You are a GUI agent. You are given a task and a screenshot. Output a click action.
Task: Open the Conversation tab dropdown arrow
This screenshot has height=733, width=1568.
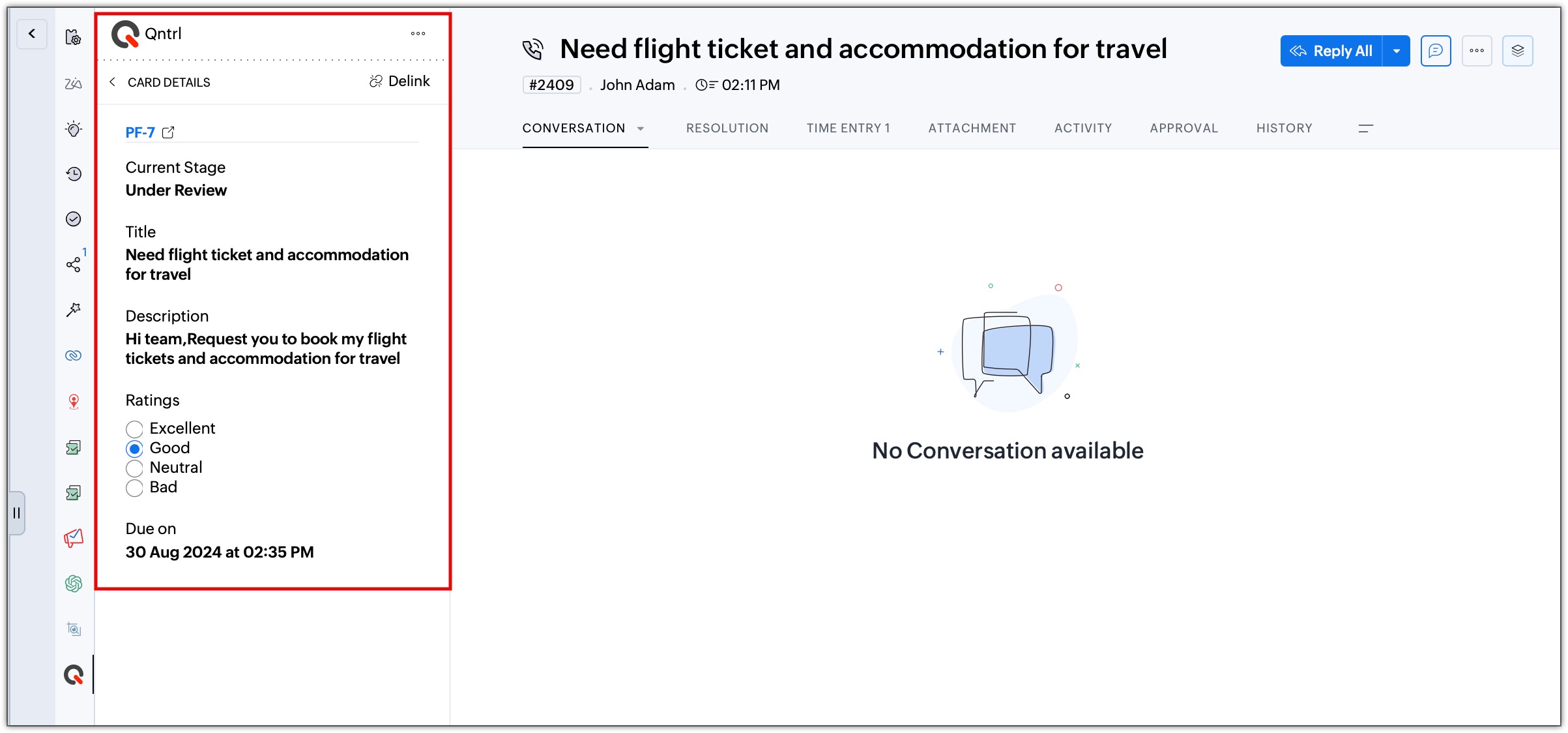(641, 128)
